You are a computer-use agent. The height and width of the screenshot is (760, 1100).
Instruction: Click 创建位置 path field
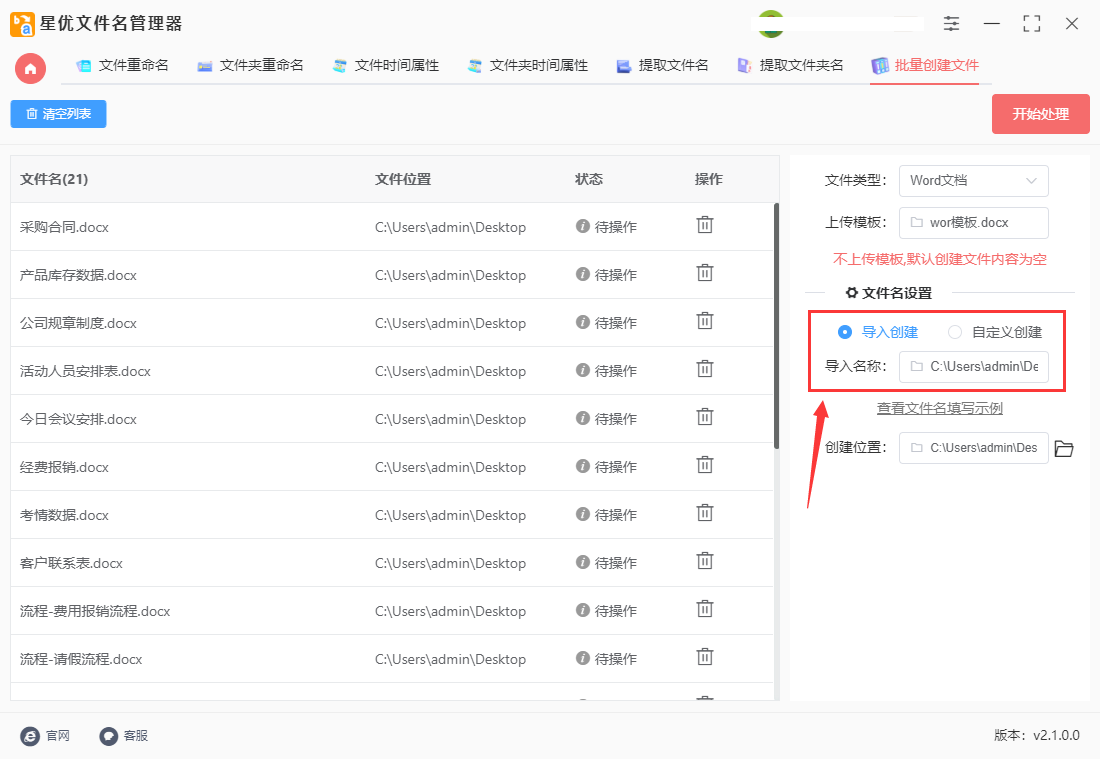974,448
